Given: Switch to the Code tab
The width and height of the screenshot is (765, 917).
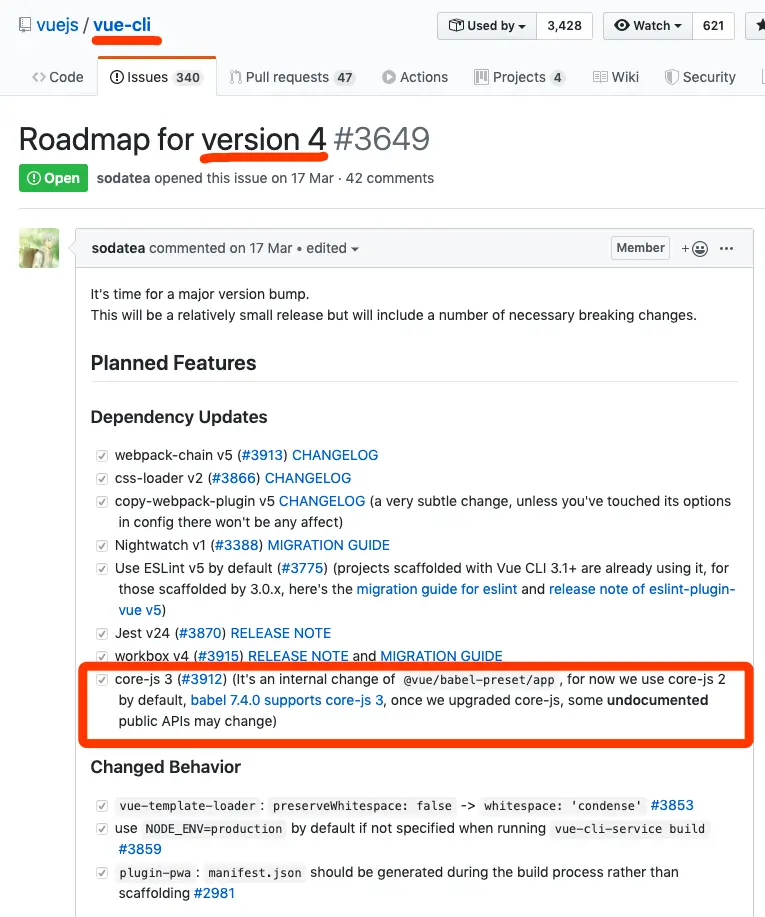Looking at the screenshot, I should [x=58, y=77].
